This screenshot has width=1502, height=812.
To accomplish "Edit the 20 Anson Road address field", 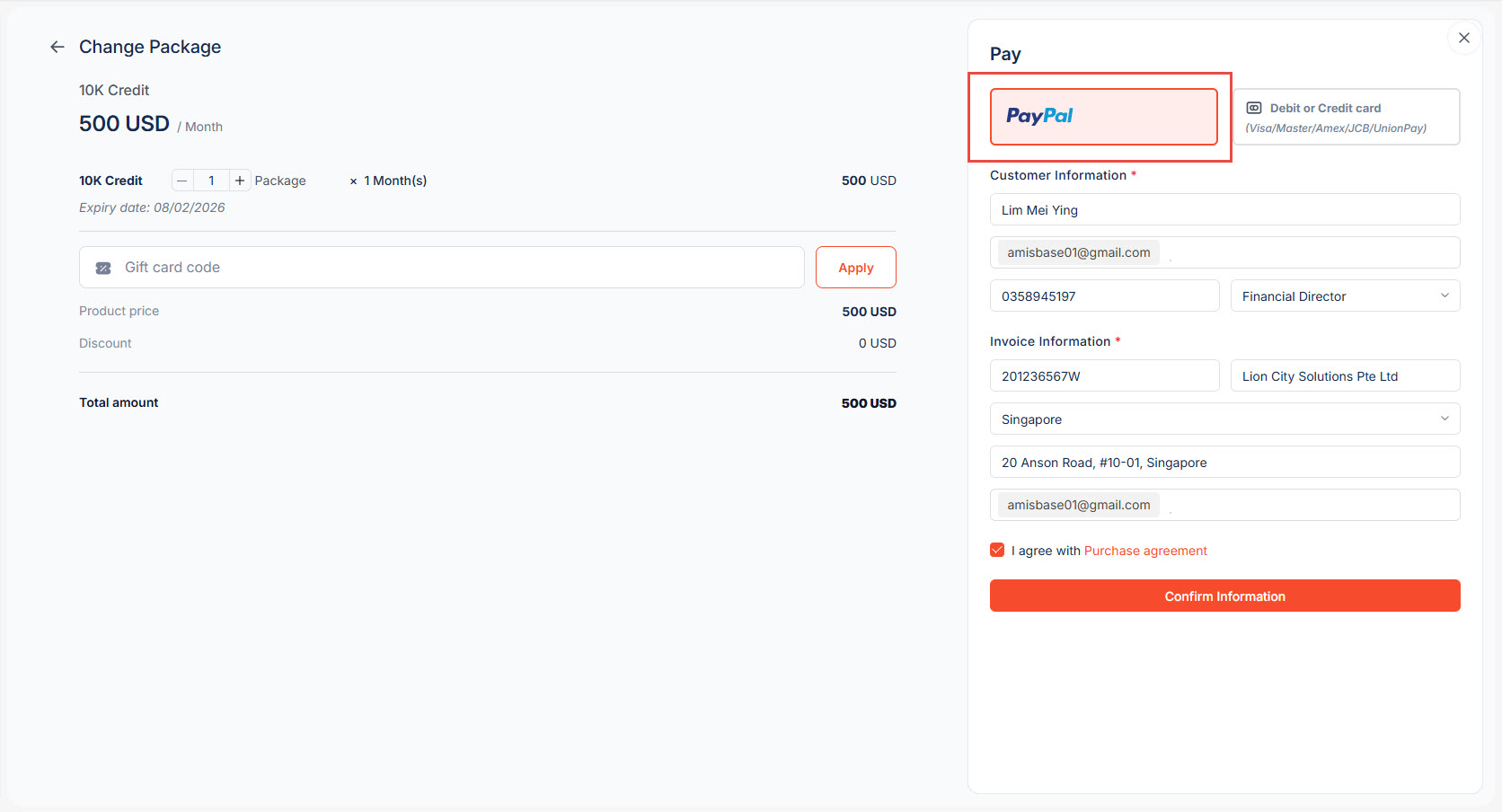I will (1224, 462).
